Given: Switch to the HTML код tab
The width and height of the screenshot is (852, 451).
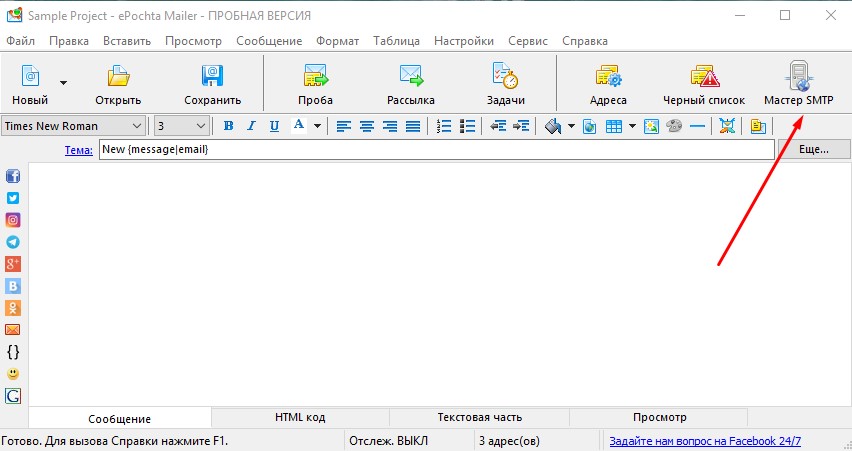Looking at the screenshot, I should 300,417.
